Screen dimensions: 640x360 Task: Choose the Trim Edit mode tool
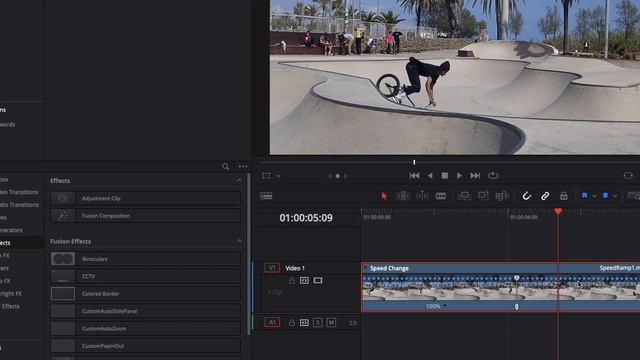(x=403, y=196)
